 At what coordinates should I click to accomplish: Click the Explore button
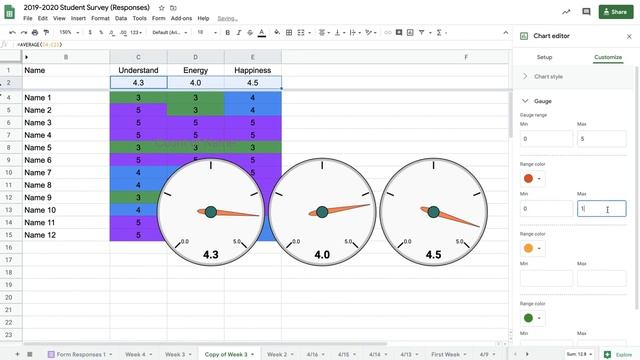tap(619, 354)
